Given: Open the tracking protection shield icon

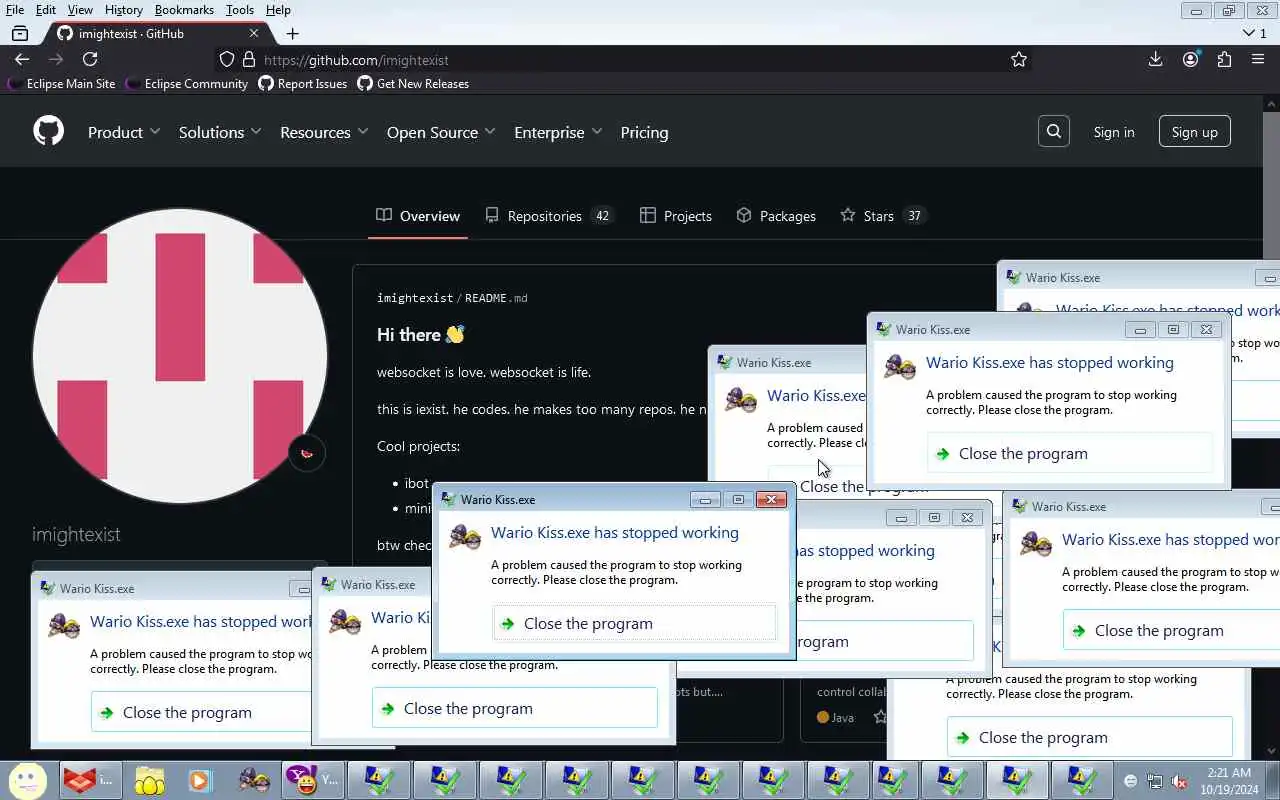Looking at the screenshot, I should click(227, 60).
